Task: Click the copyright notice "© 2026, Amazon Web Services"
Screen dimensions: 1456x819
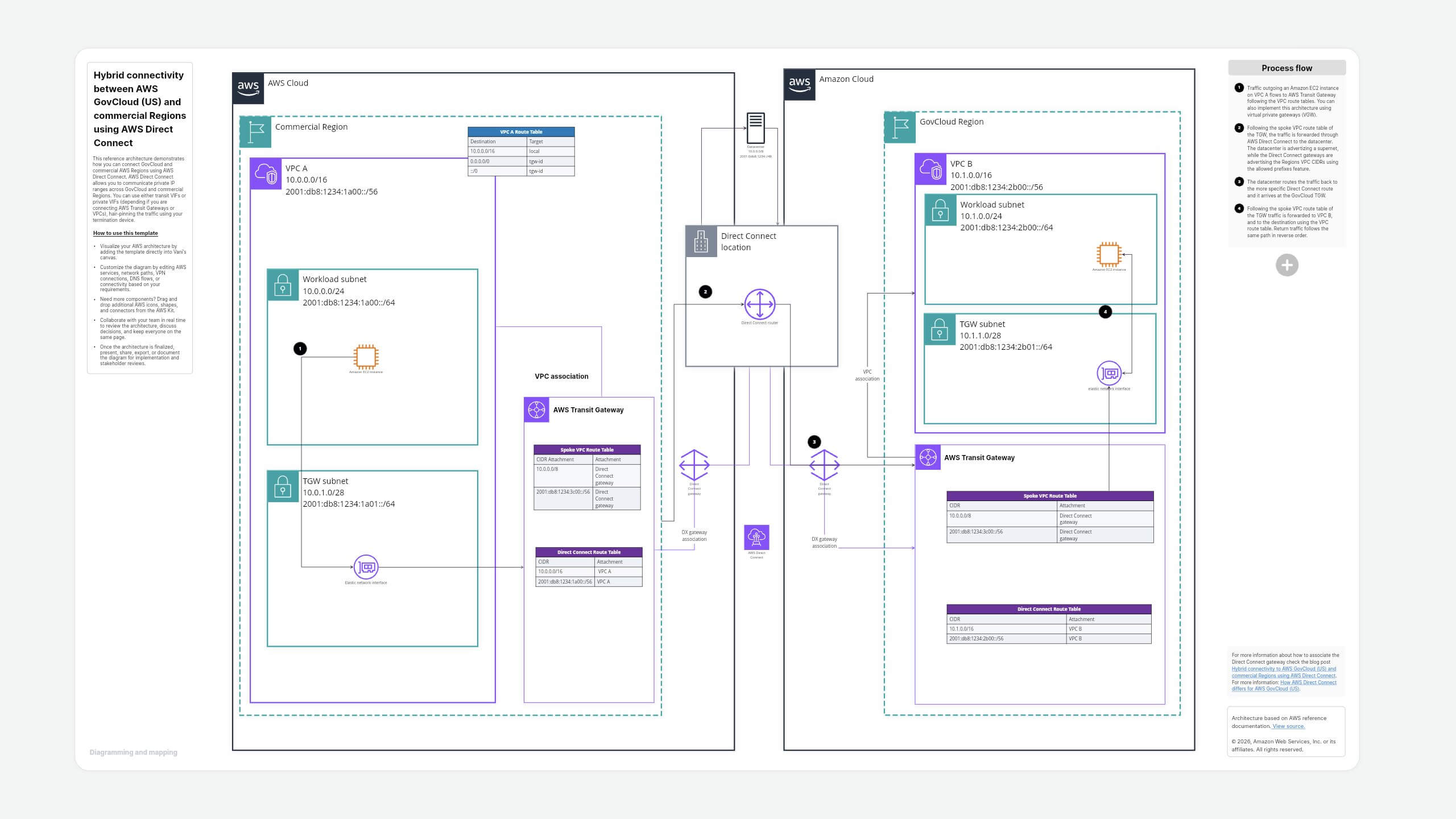Action: coord(1284,746)
